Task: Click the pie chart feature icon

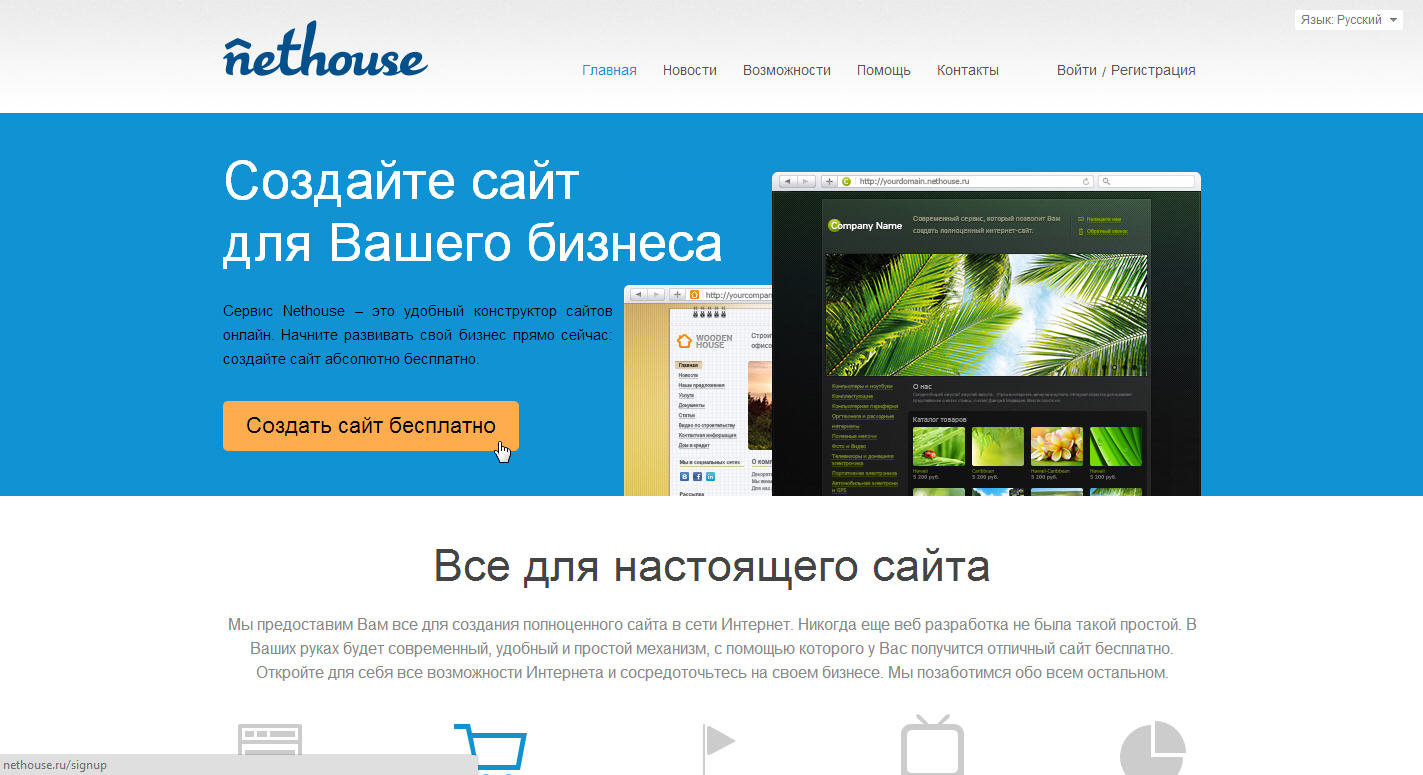Action: tap(1152, 749)
